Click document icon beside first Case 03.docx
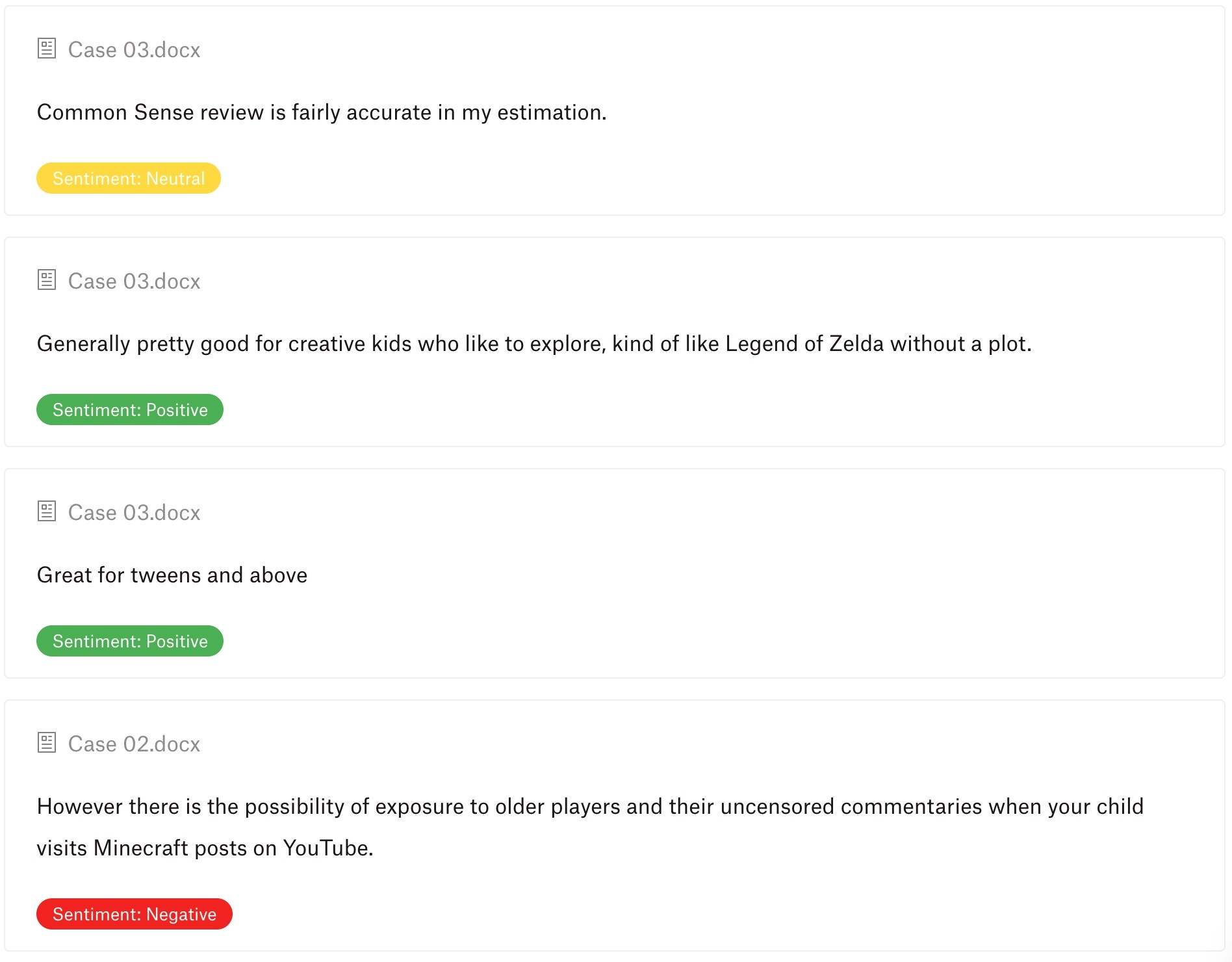1232x962 pixels. (47, 49)
